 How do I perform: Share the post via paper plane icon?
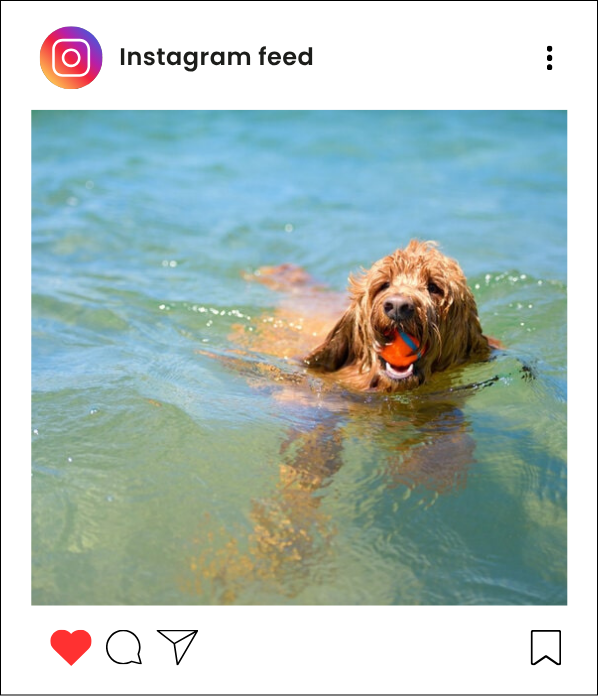[178, 646]
